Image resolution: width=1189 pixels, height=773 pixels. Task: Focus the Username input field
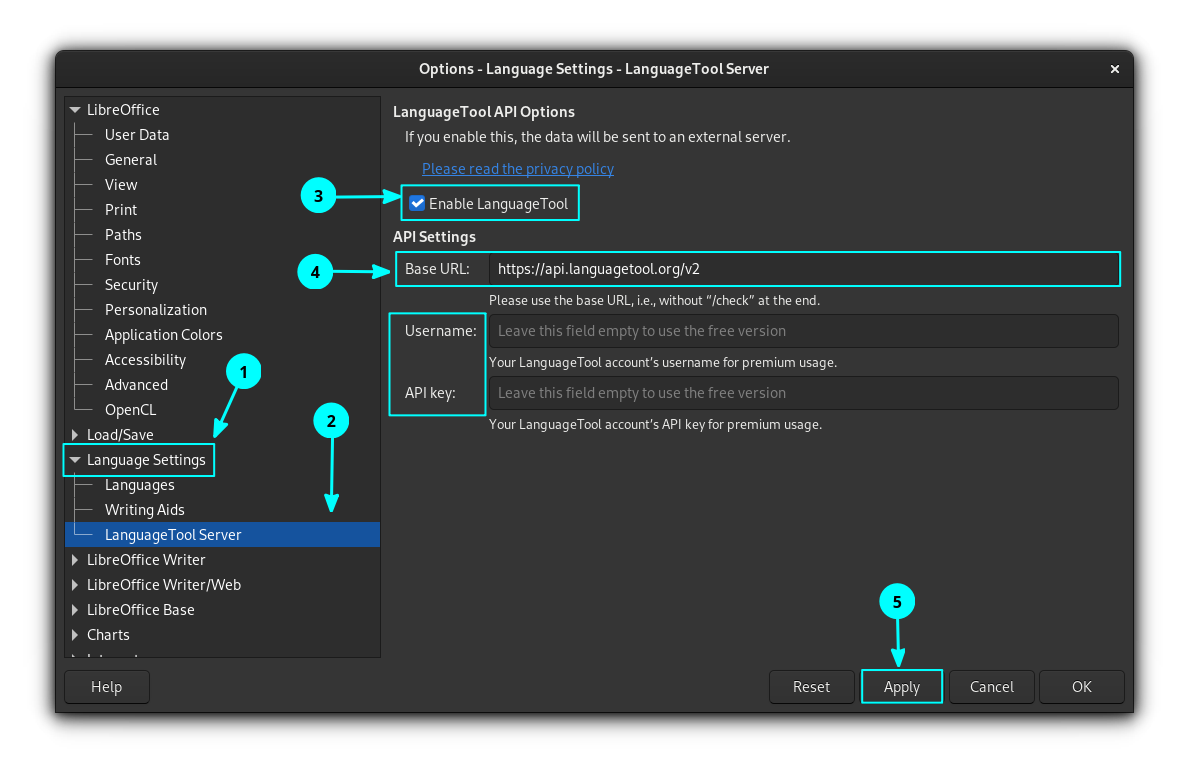pyautogui.click(x=804, y=332)
